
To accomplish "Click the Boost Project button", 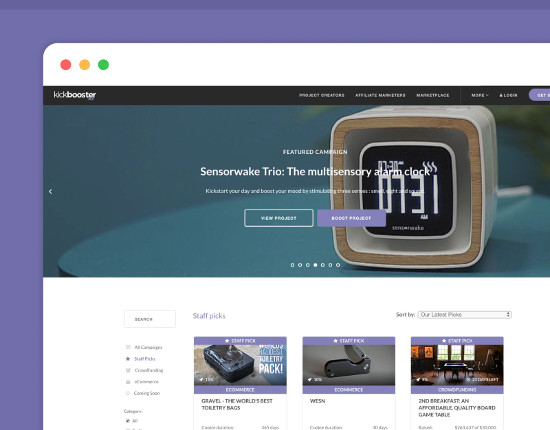I will [351, 218].
